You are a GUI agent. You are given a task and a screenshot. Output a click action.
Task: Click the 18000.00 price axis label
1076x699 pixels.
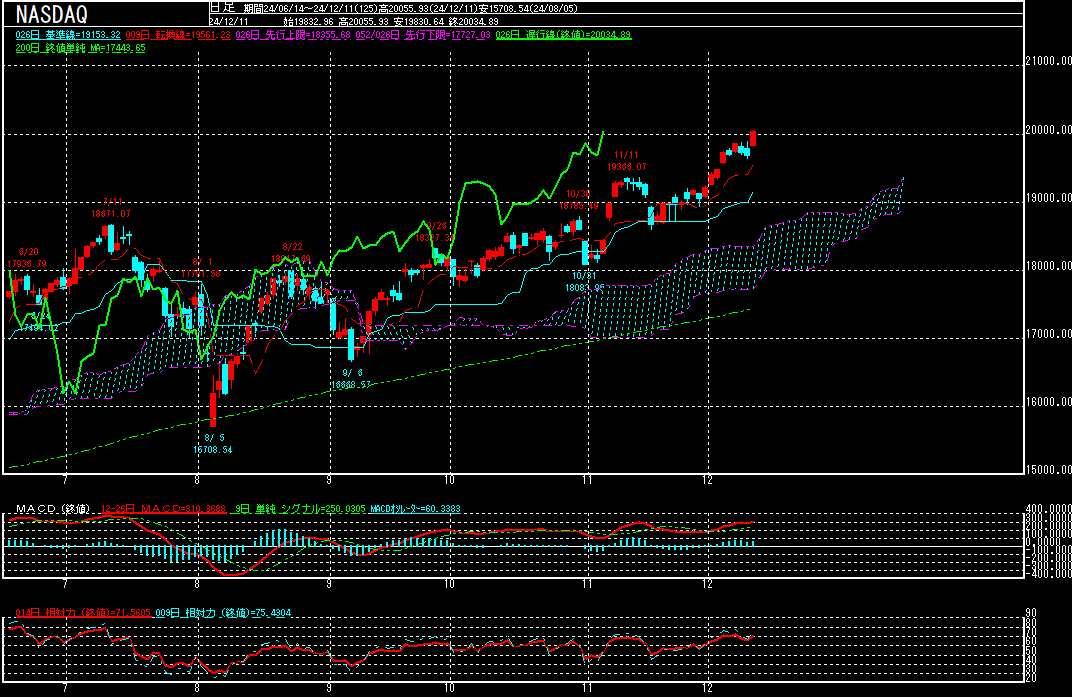(1049, 266)
